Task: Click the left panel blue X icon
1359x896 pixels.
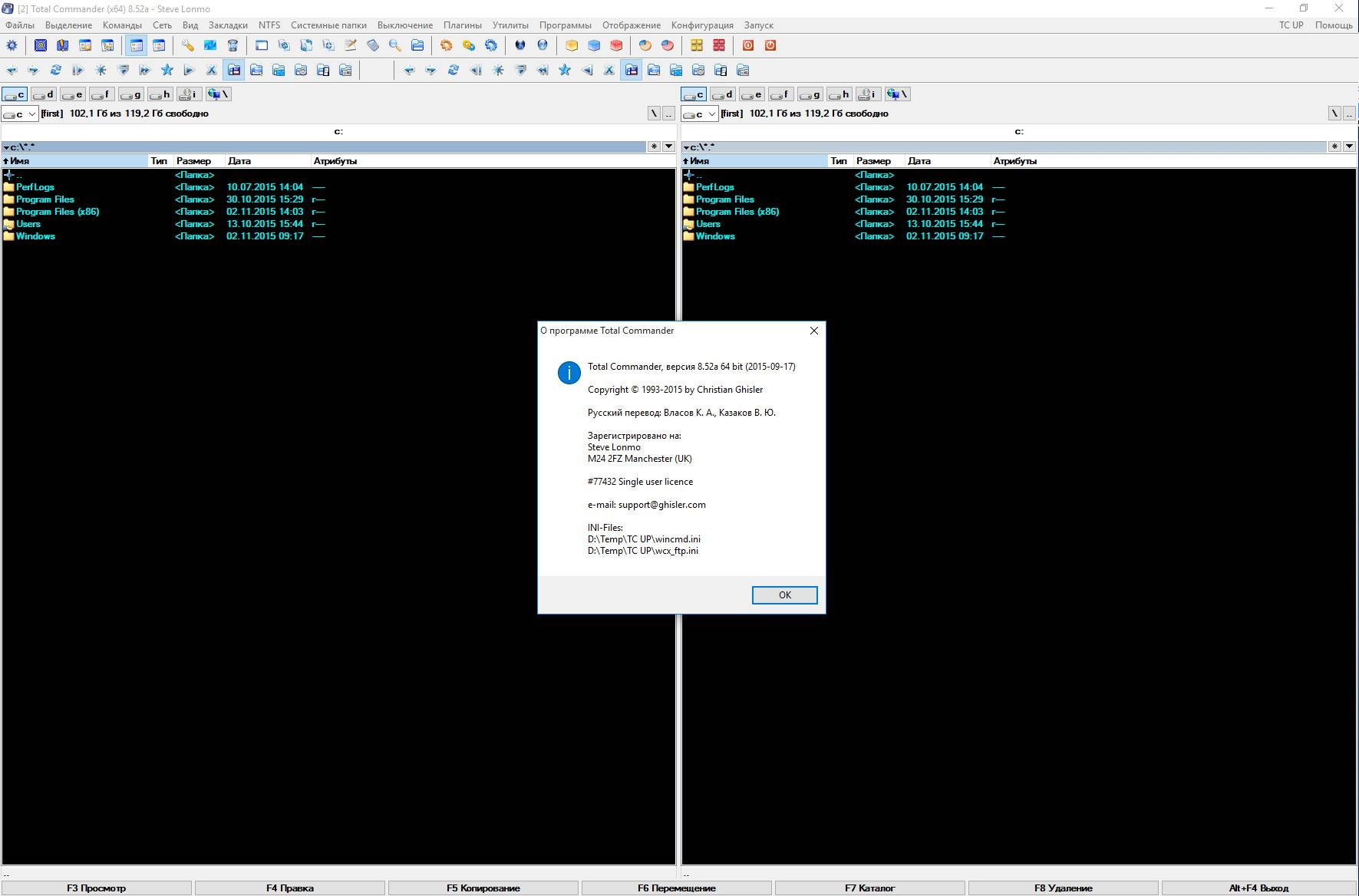Action: point(212,70)
